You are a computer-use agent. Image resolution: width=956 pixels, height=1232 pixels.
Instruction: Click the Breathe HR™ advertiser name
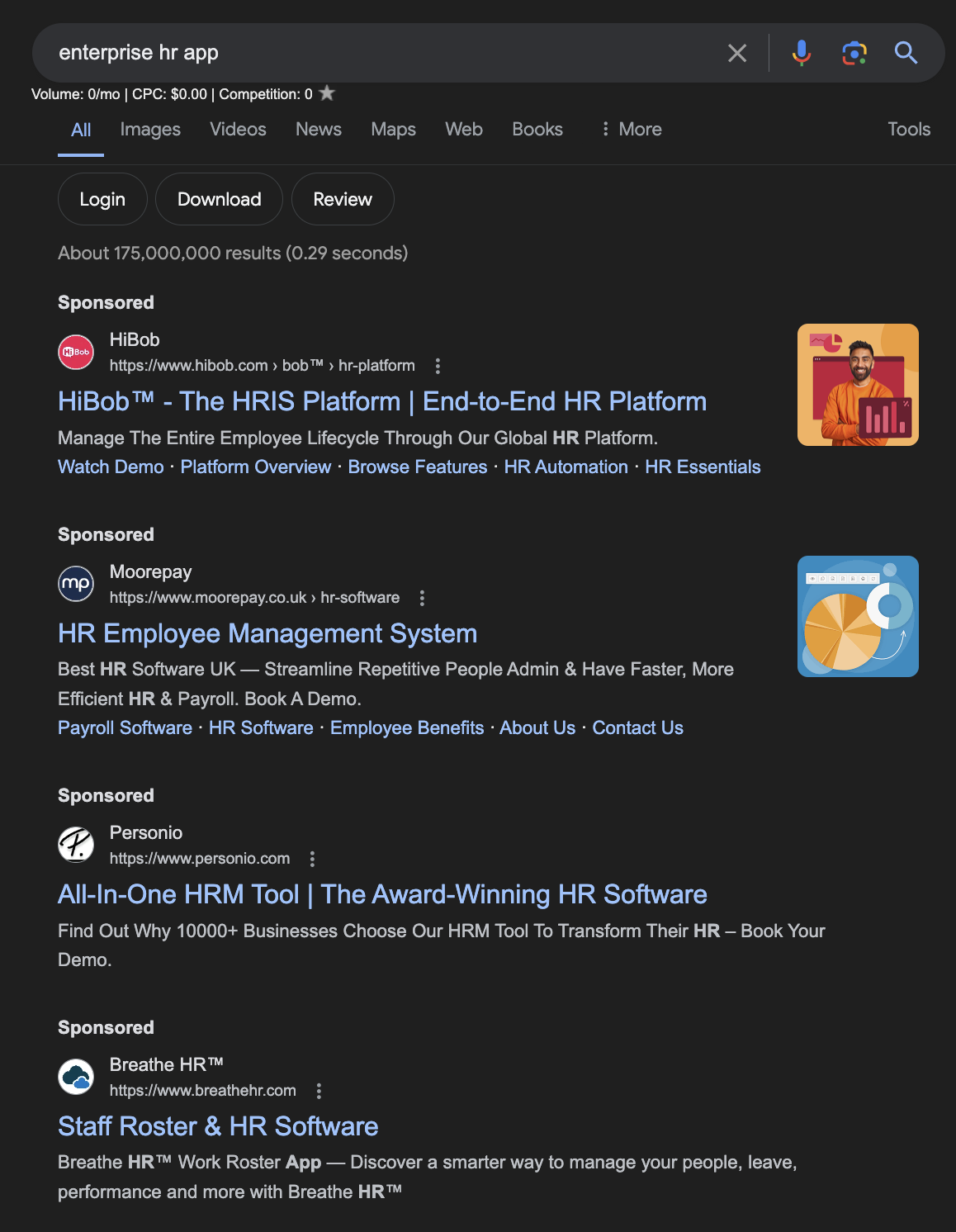coord(167,1064)
